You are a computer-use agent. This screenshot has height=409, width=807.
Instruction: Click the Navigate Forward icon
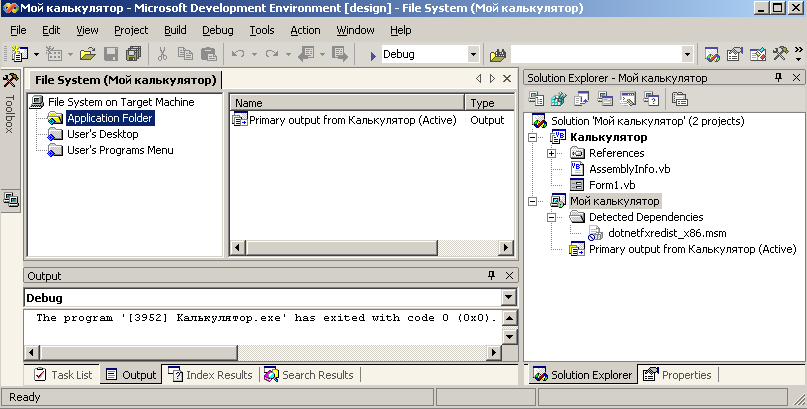click(x=340, y=54)
